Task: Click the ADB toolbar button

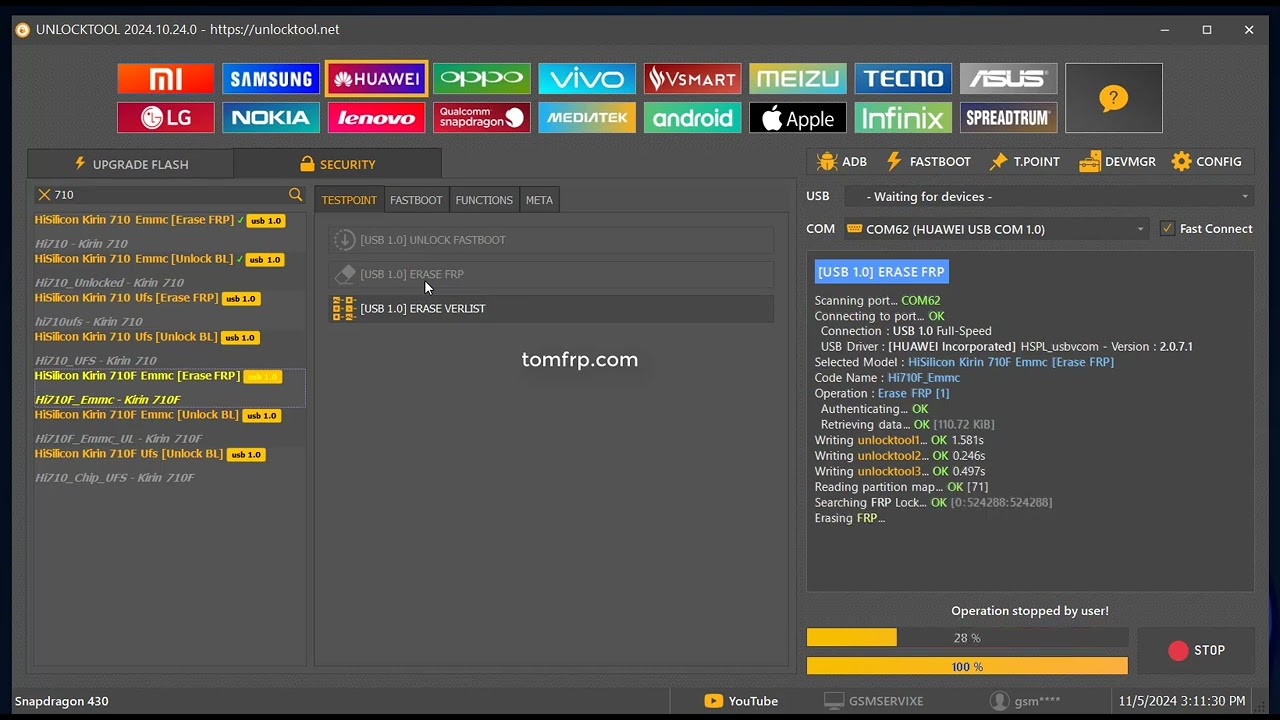Action: tap(841, 162)
